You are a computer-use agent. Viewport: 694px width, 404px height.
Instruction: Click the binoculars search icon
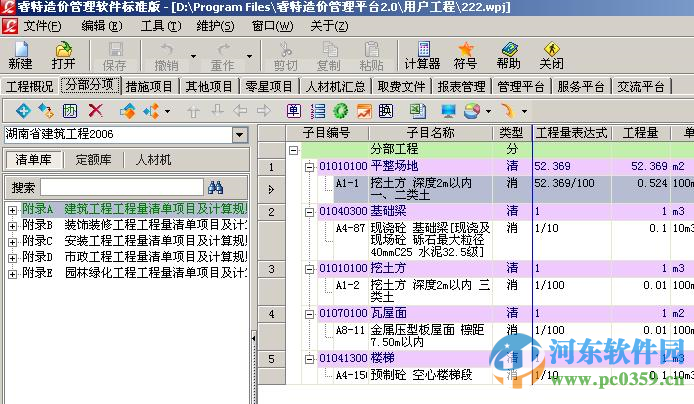(216, 187)
